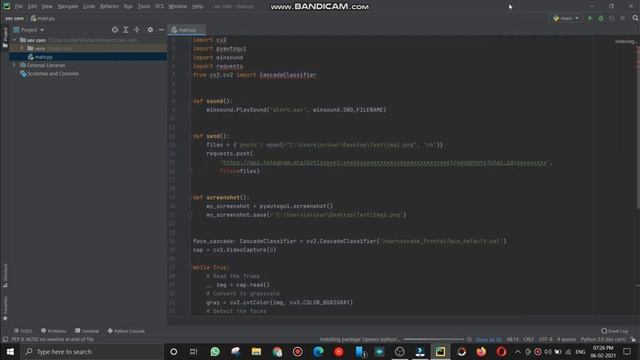Open WhatsApp from the taskbar
This screenshot has height=360, width=640.
click(x=215, y=351)
